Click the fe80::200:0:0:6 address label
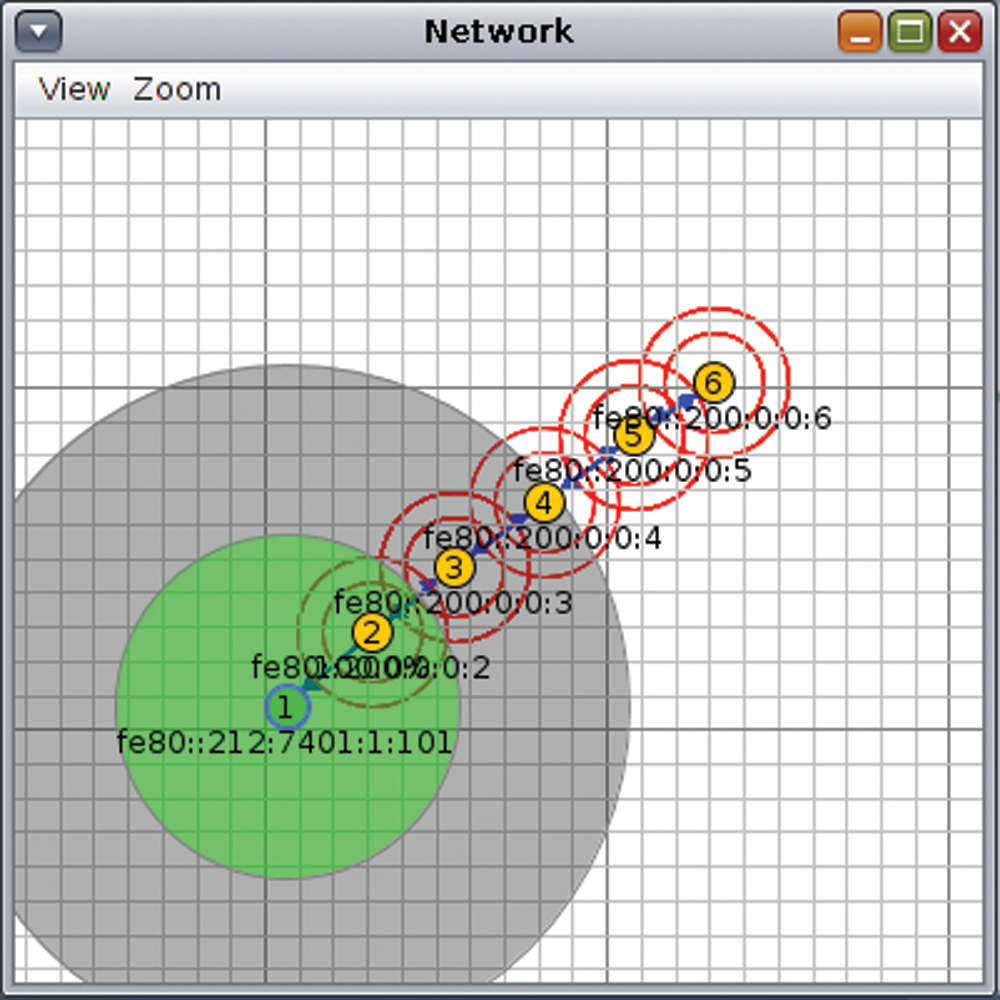Screen dimensions: 1000x1000 pos(712,418)
